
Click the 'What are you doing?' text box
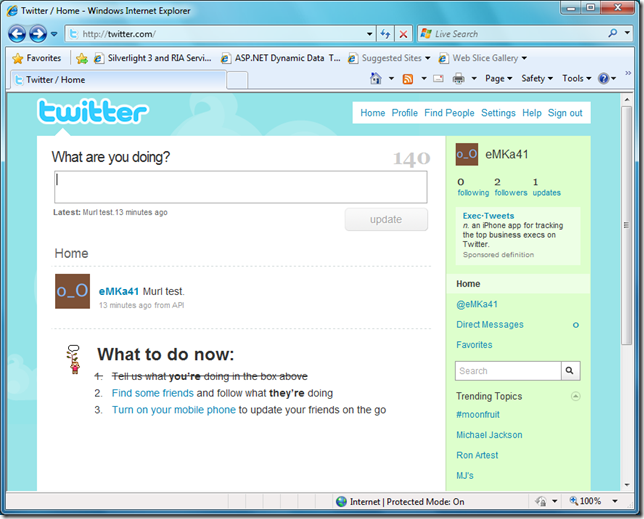pyautogui.click(x=241, y=187)
